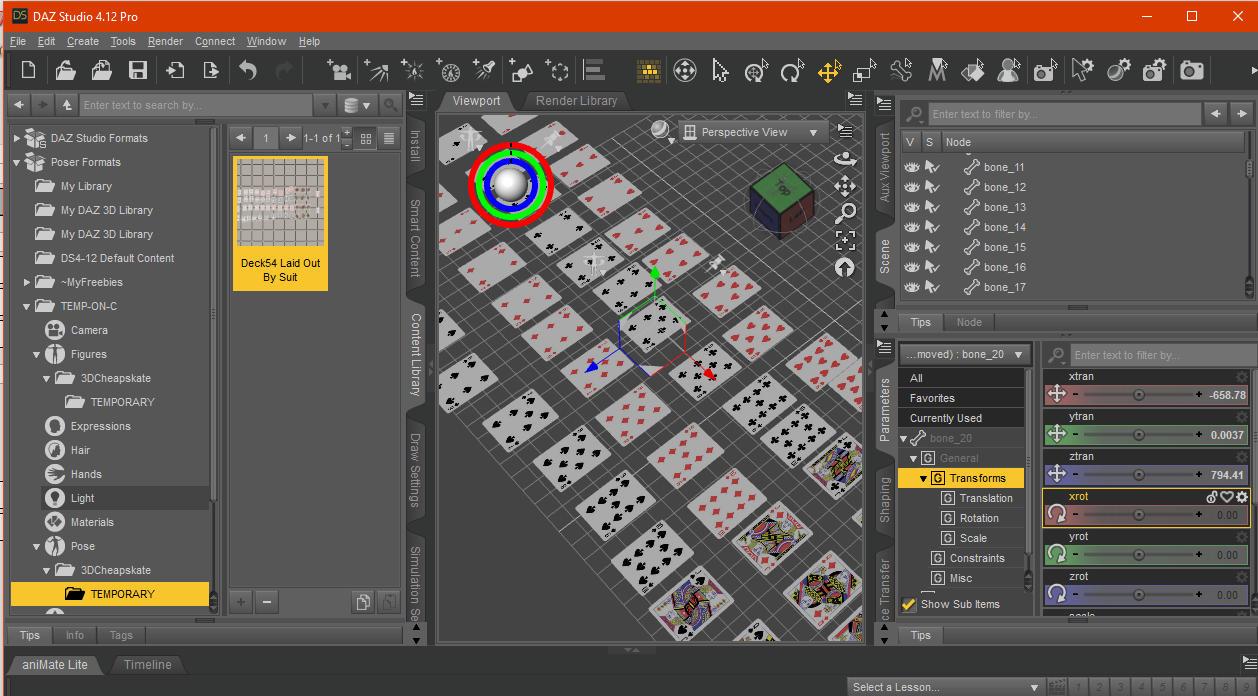Switch to the Timeline tab
Viewport: 1258px width, 696px height.
pos(147,664)
